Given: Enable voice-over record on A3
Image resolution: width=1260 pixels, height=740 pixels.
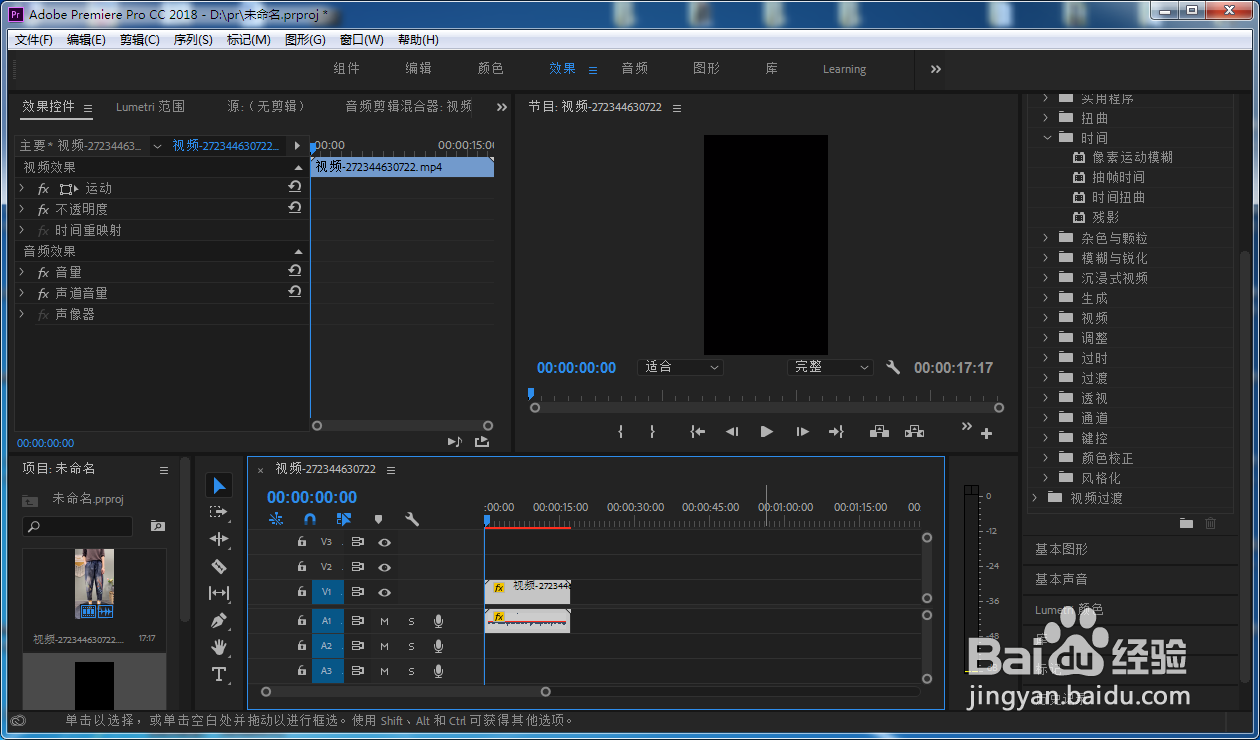Looking at the screenshot, I should pyautogui.click(x=438, y=672).
